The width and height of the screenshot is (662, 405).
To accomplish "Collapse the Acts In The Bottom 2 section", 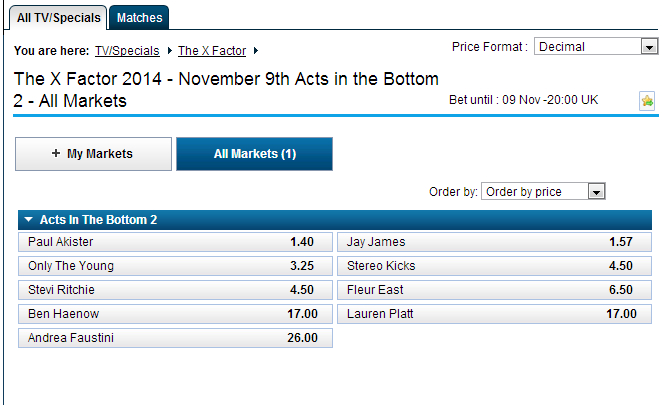I will [29, 220].
